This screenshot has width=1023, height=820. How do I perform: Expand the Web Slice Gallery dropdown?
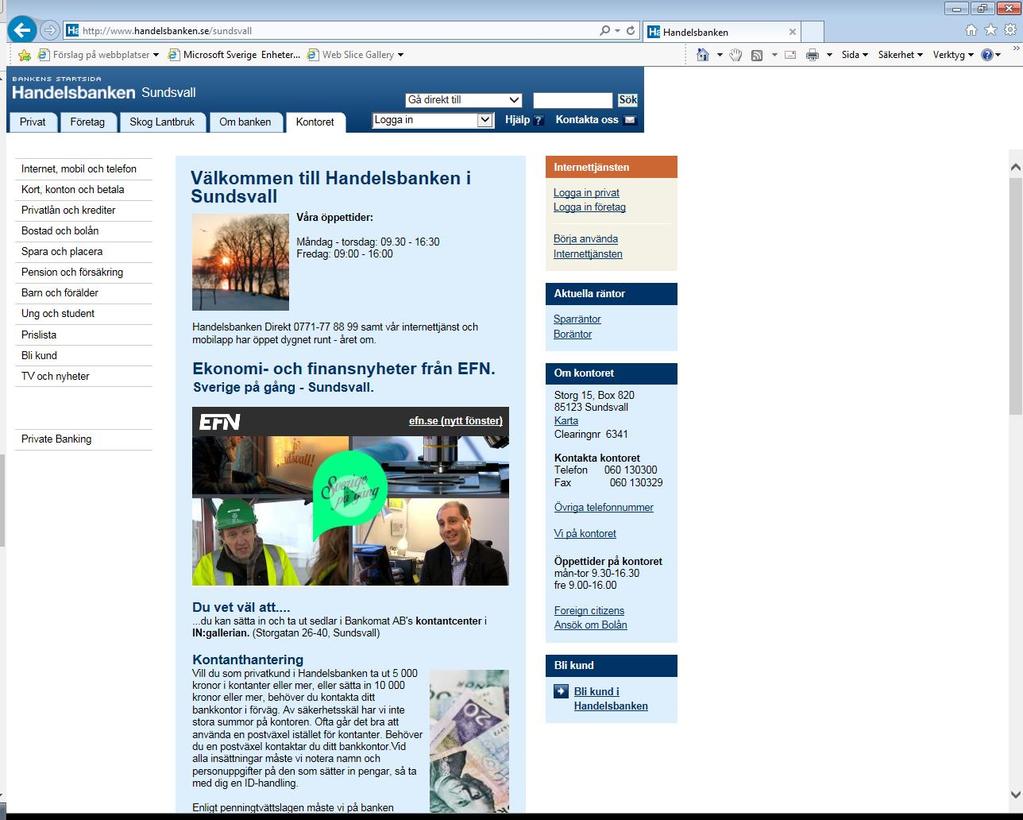point(401,55)
